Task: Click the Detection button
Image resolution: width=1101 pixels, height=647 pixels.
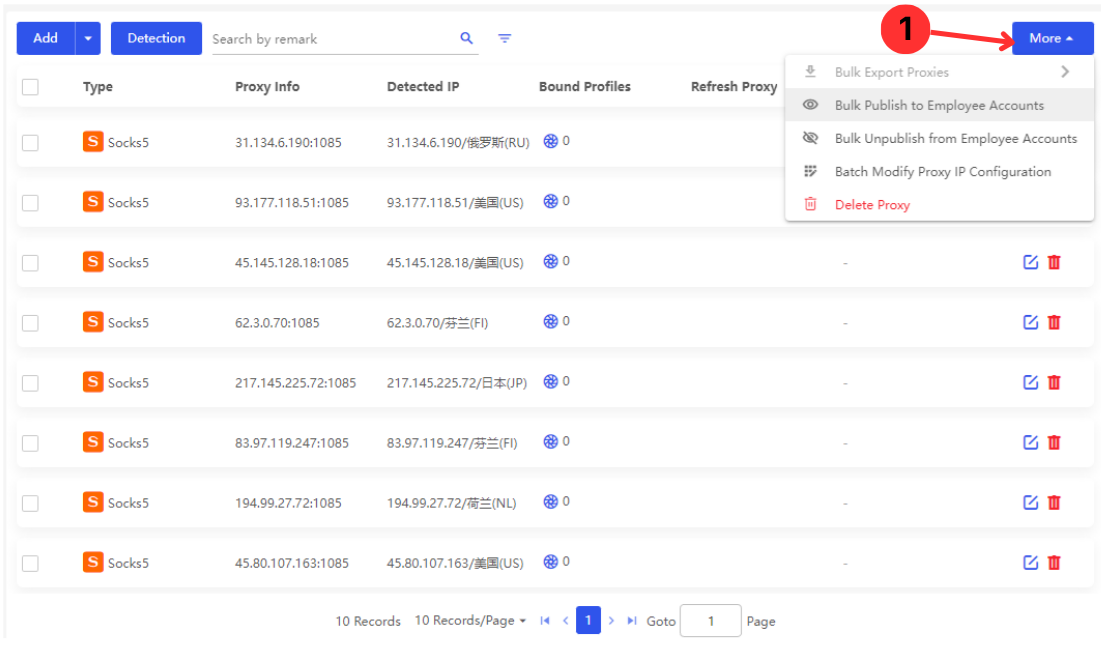Action: click(156, 38)
